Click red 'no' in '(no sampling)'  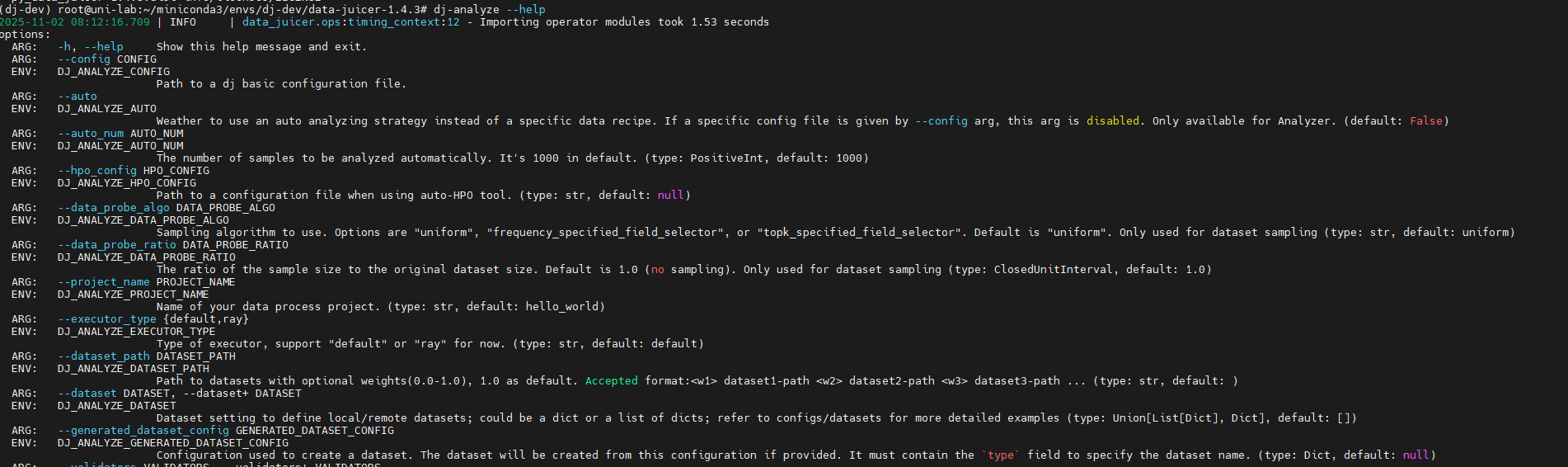click(658, 269)
